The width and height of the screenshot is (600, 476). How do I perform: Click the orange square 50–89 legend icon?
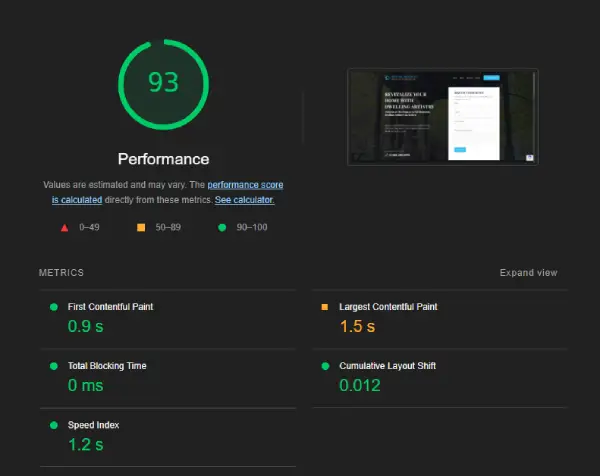pyautogui.click(x=141, y=227)
